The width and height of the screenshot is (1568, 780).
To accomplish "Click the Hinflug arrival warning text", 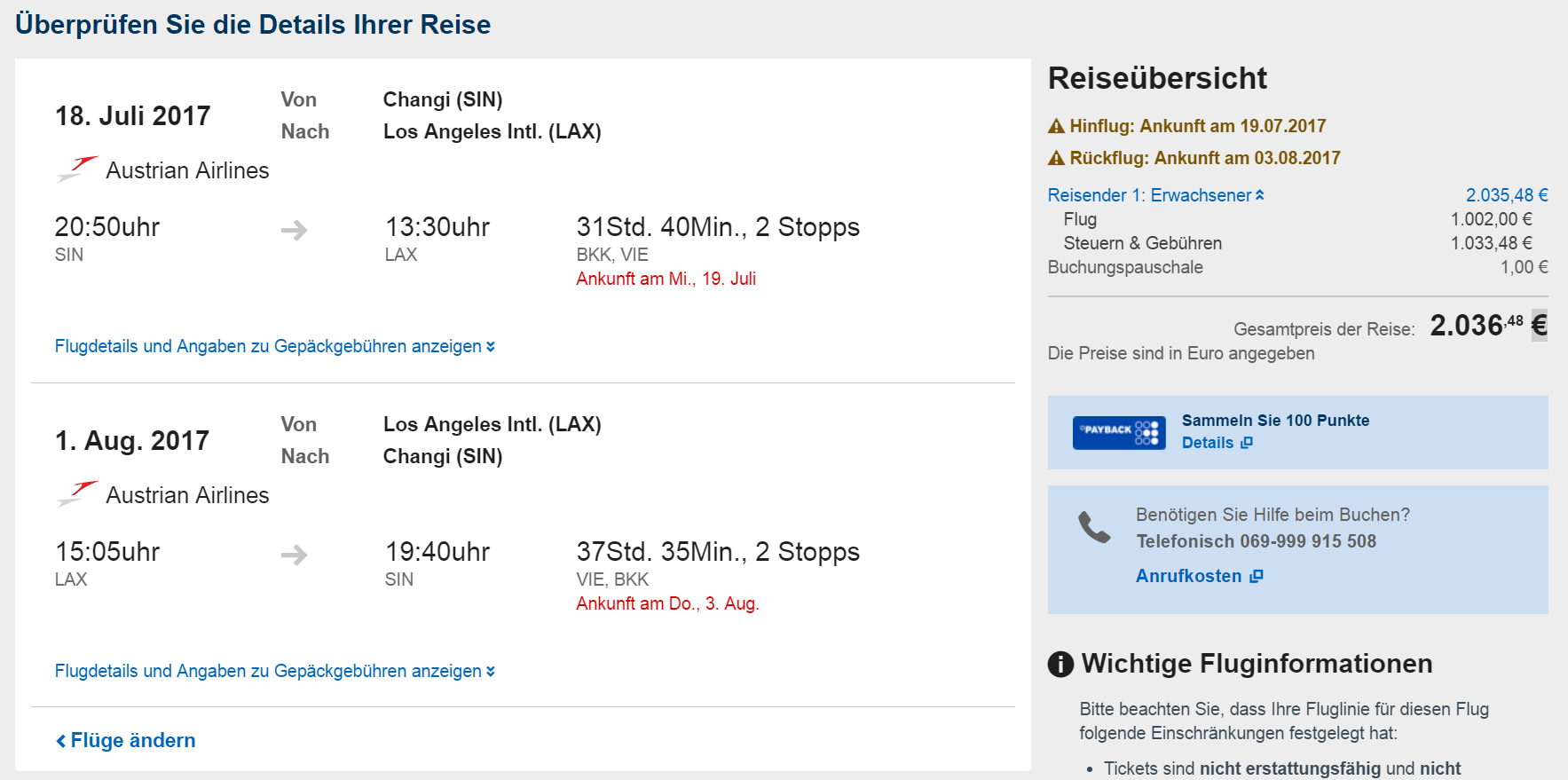I will 1197,126.
